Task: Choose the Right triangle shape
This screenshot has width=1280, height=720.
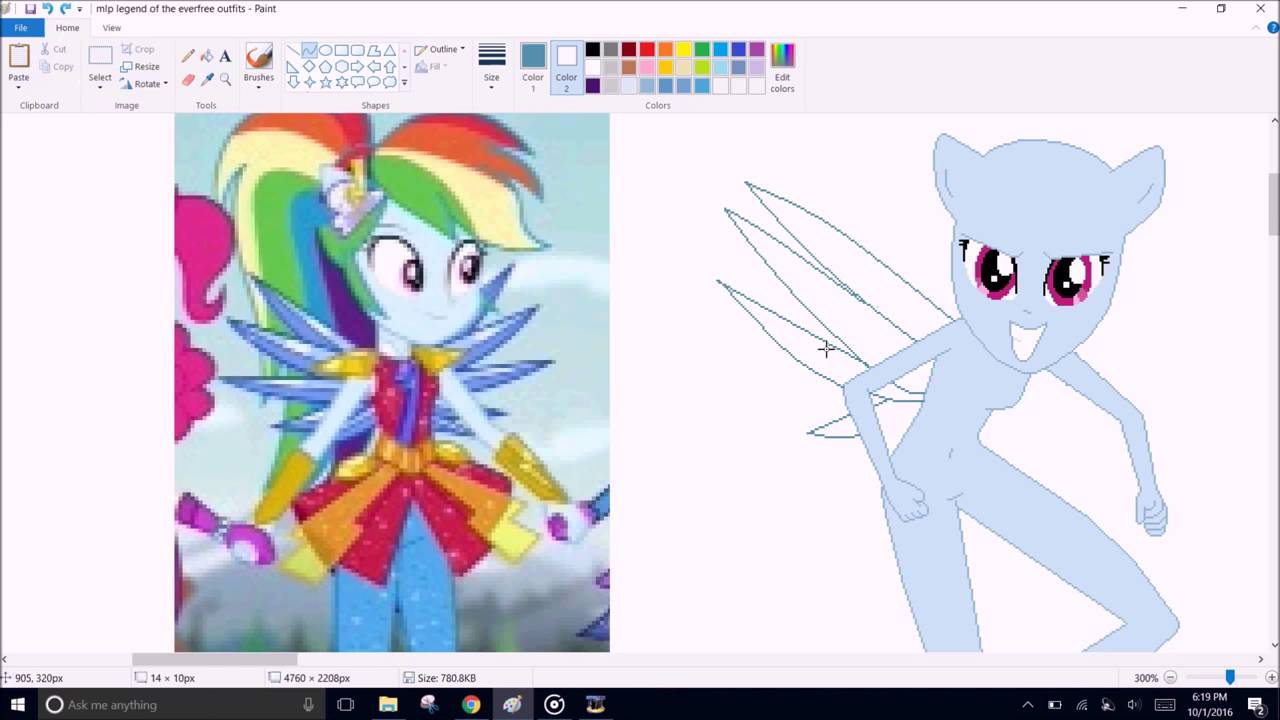Action: (x=293, y=66)
